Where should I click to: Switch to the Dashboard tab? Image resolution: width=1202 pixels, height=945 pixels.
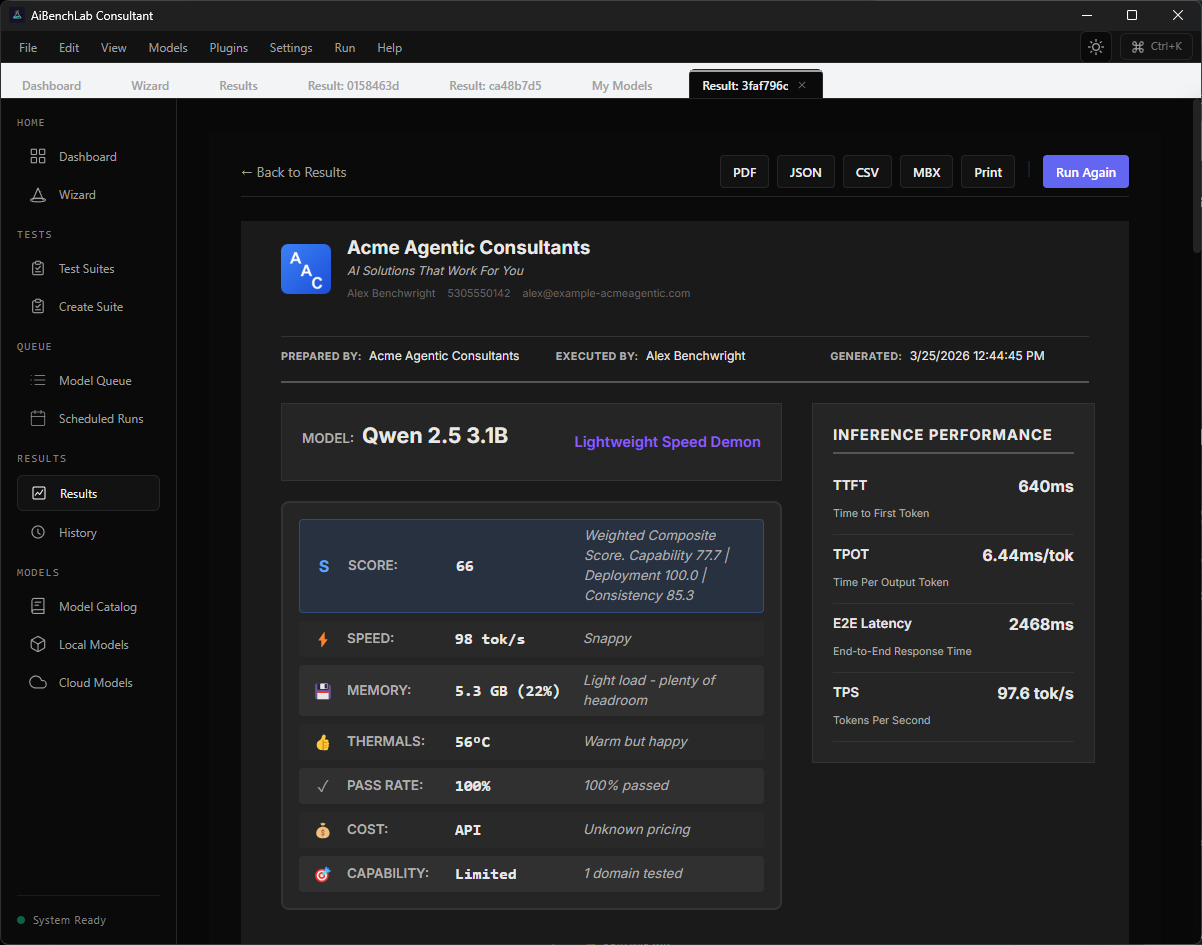coord(52,86)
